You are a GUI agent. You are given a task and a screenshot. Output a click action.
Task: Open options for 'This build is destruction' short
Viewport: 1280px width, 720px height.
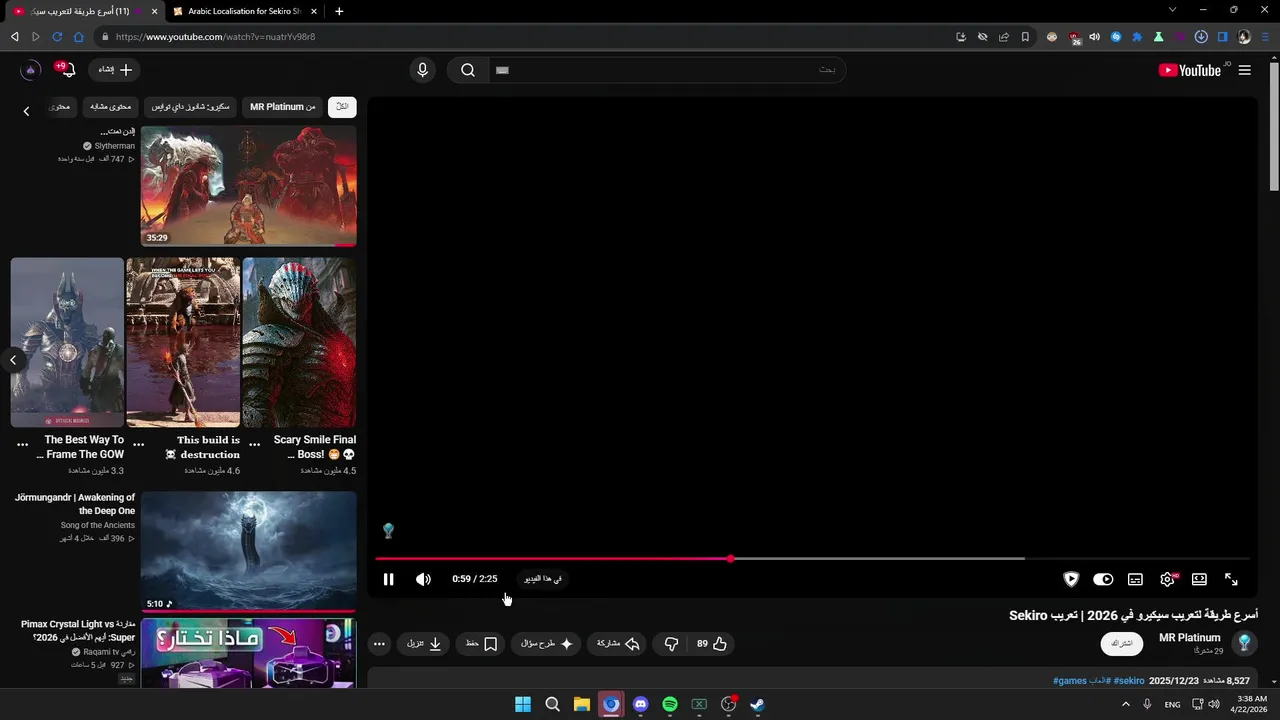point(139,445)
